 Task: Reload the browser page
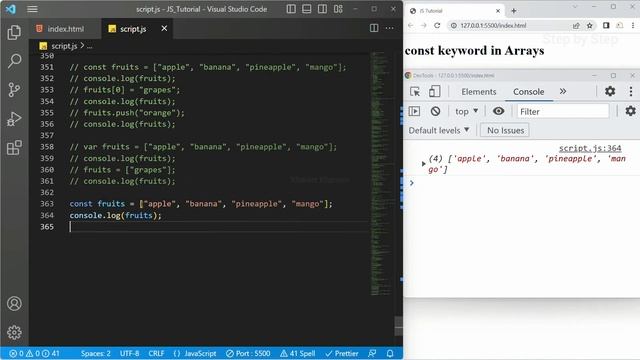[437, 25]
